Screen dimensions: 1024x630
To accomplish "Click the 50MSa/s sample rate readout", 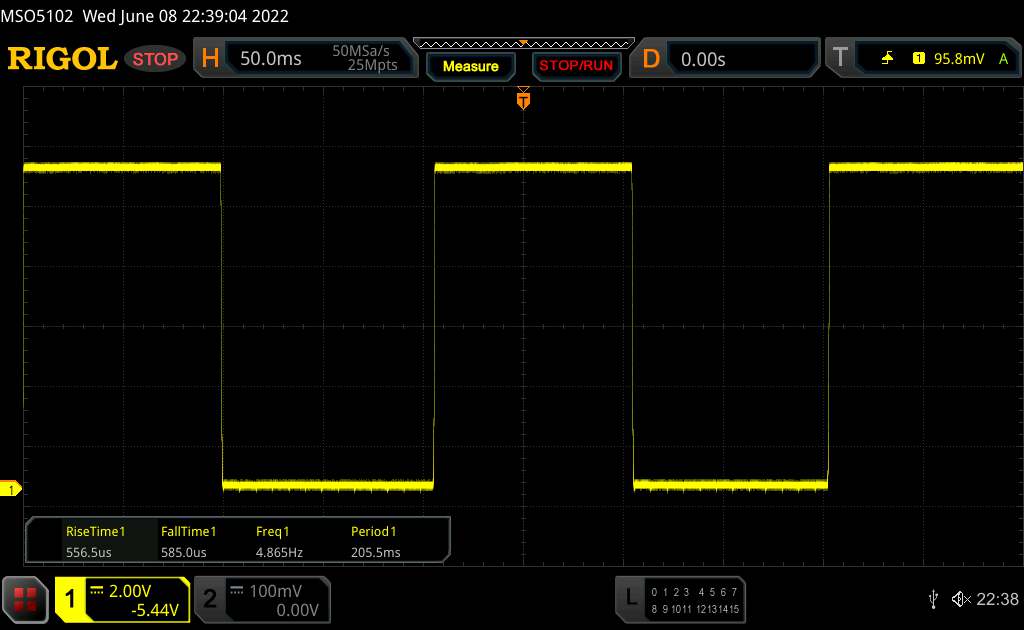I will [360, 51].
